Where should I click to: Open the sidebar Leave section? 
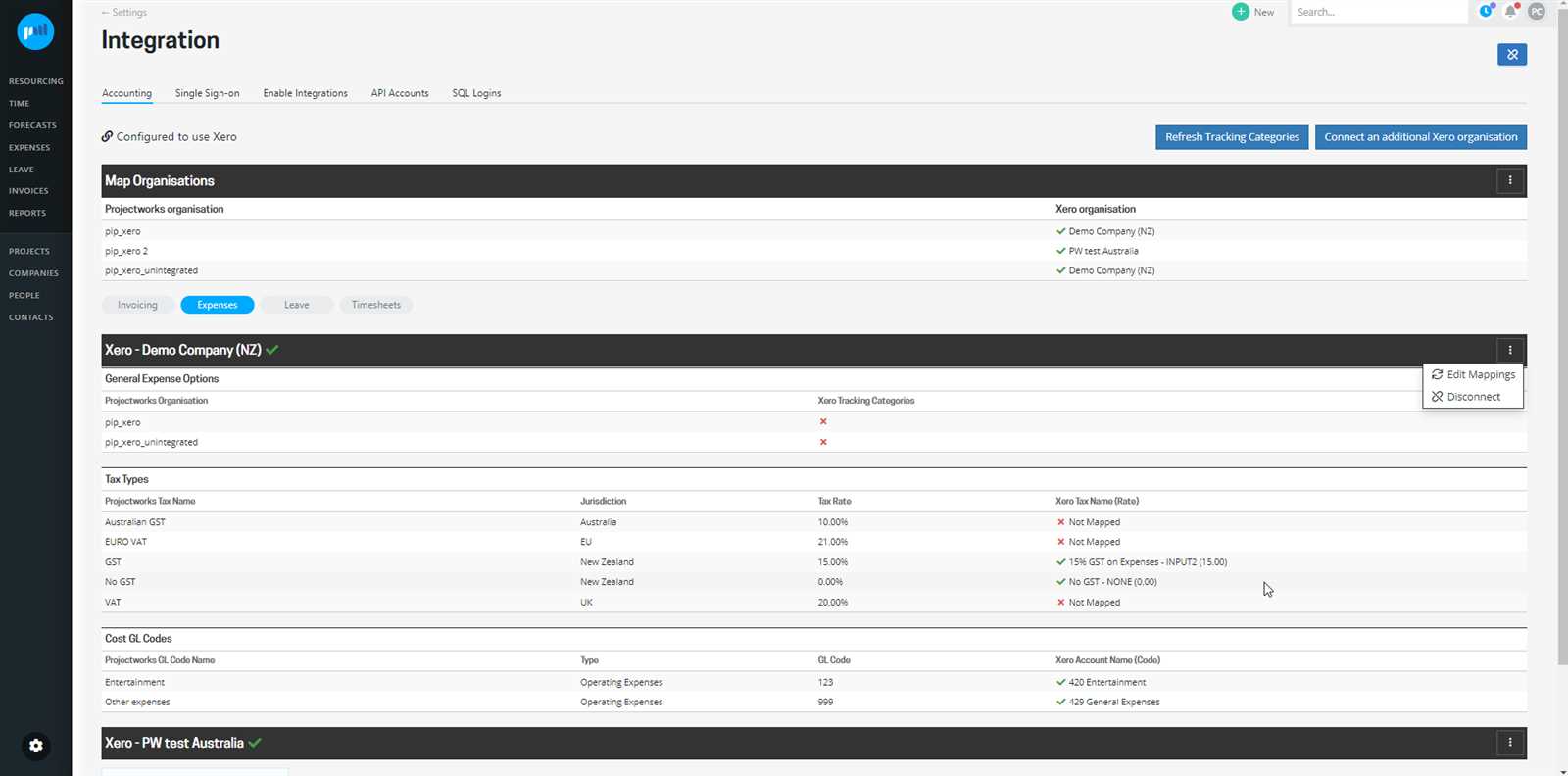21,170
